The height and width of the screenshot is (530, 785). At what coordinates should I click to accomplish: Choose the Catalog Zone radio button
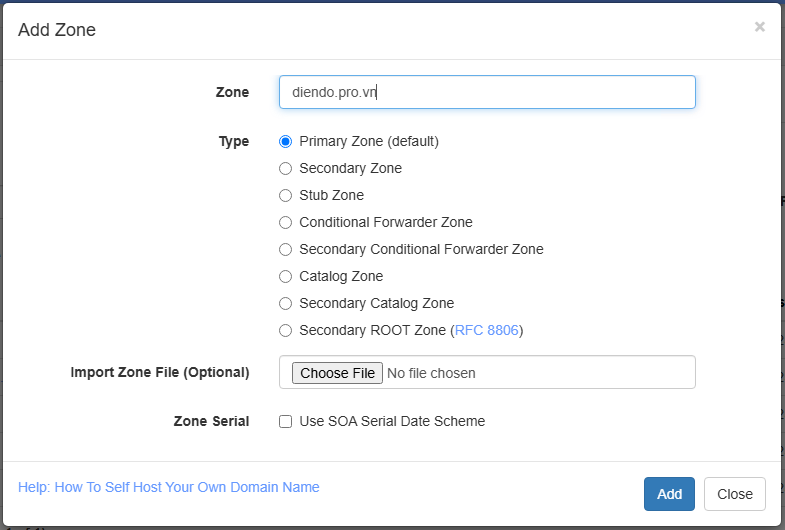pos(286,277)
